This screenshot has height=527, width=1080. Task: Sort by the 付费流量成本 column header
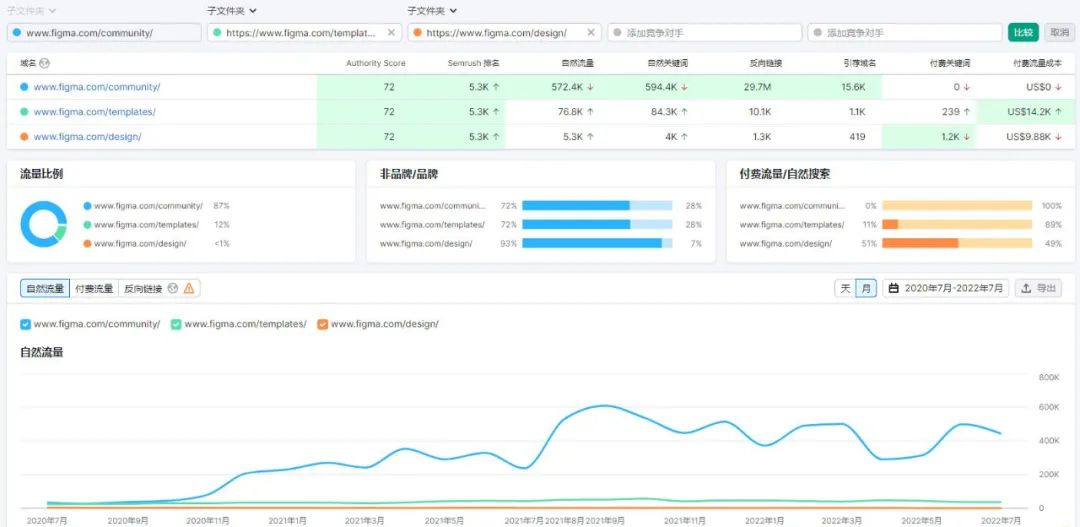tap(1037, 63)
